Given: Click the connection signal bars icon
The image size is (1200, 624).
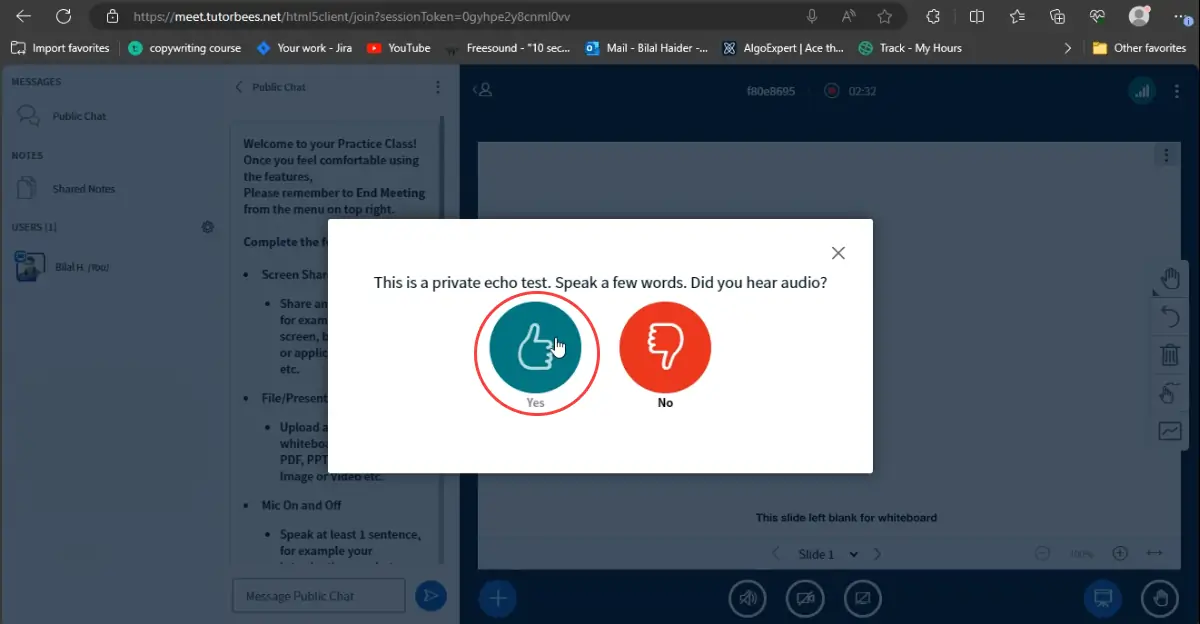Looking at the screenshot, I should tap(1141, 91).
